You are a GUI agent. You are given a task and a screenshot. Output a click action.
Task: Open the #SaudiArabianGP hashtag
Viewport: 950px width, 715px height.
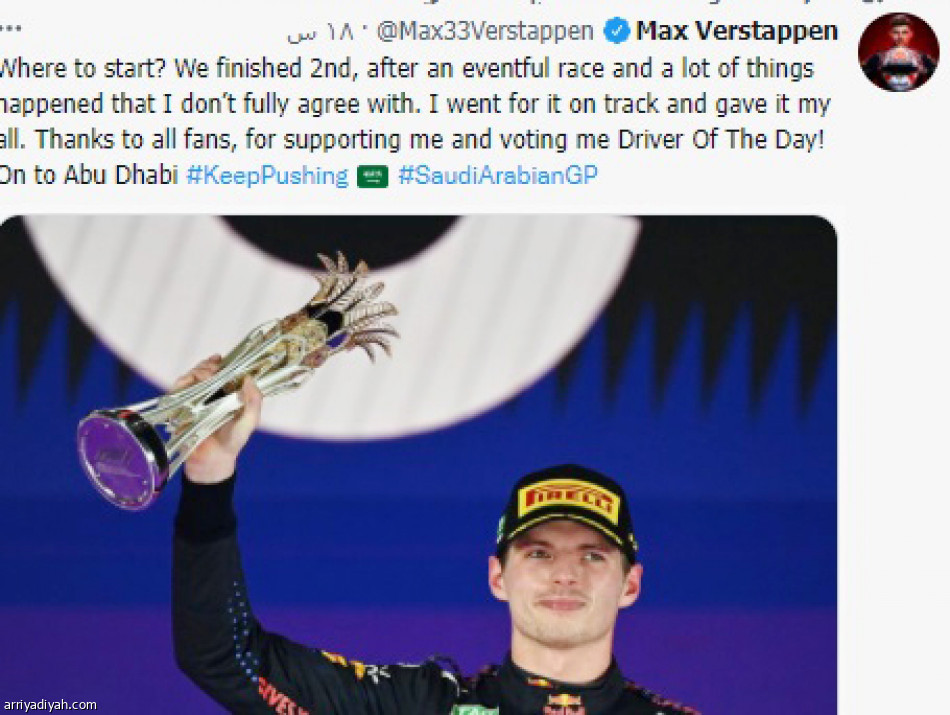pos(497,175)
